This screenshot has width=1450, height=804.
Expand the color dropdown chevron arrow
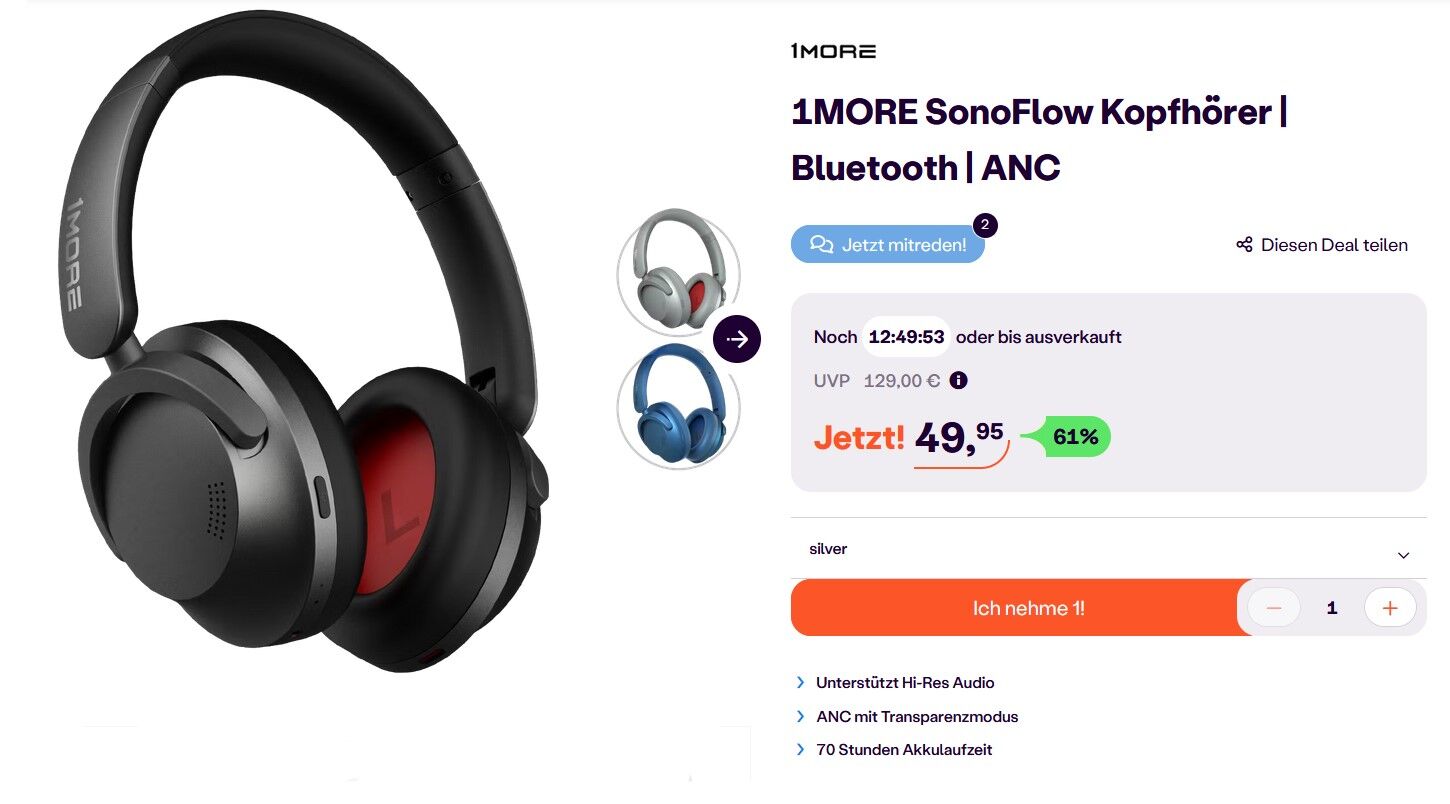[1403, 555]
